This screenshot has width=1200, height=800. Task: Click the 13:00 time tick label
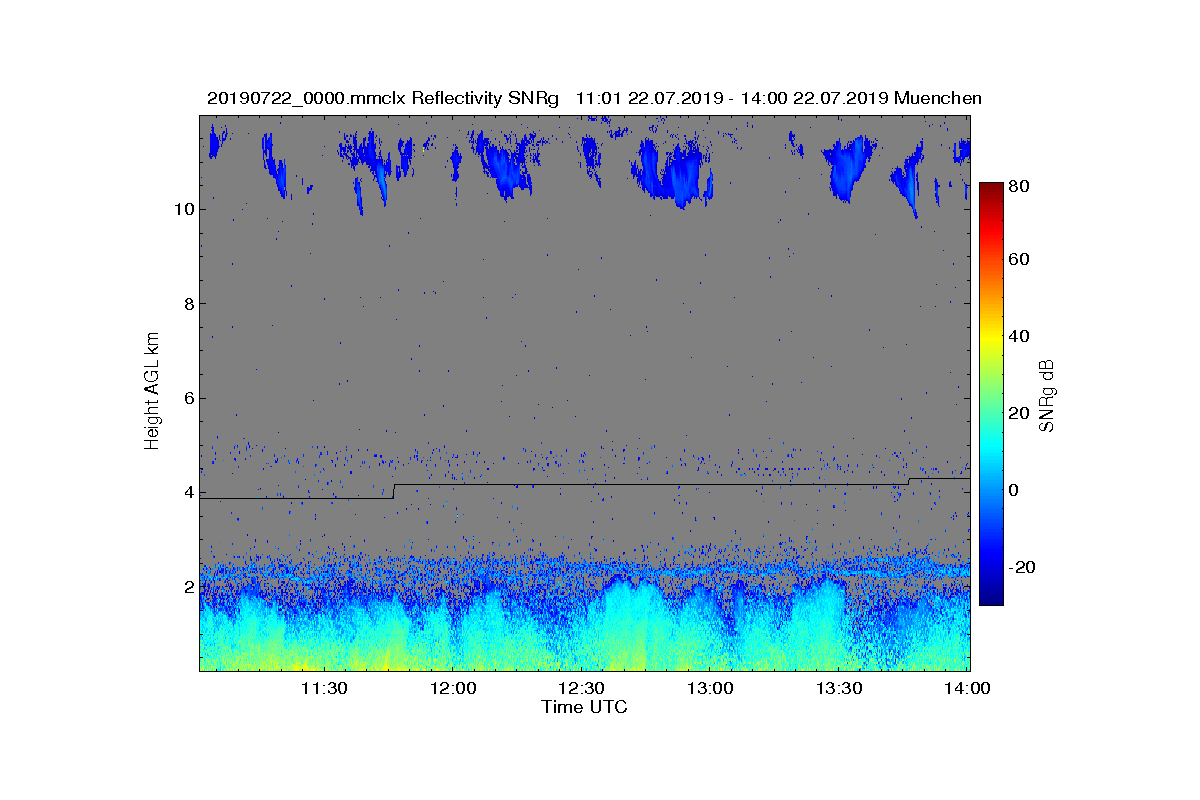[x=710, y=688]
